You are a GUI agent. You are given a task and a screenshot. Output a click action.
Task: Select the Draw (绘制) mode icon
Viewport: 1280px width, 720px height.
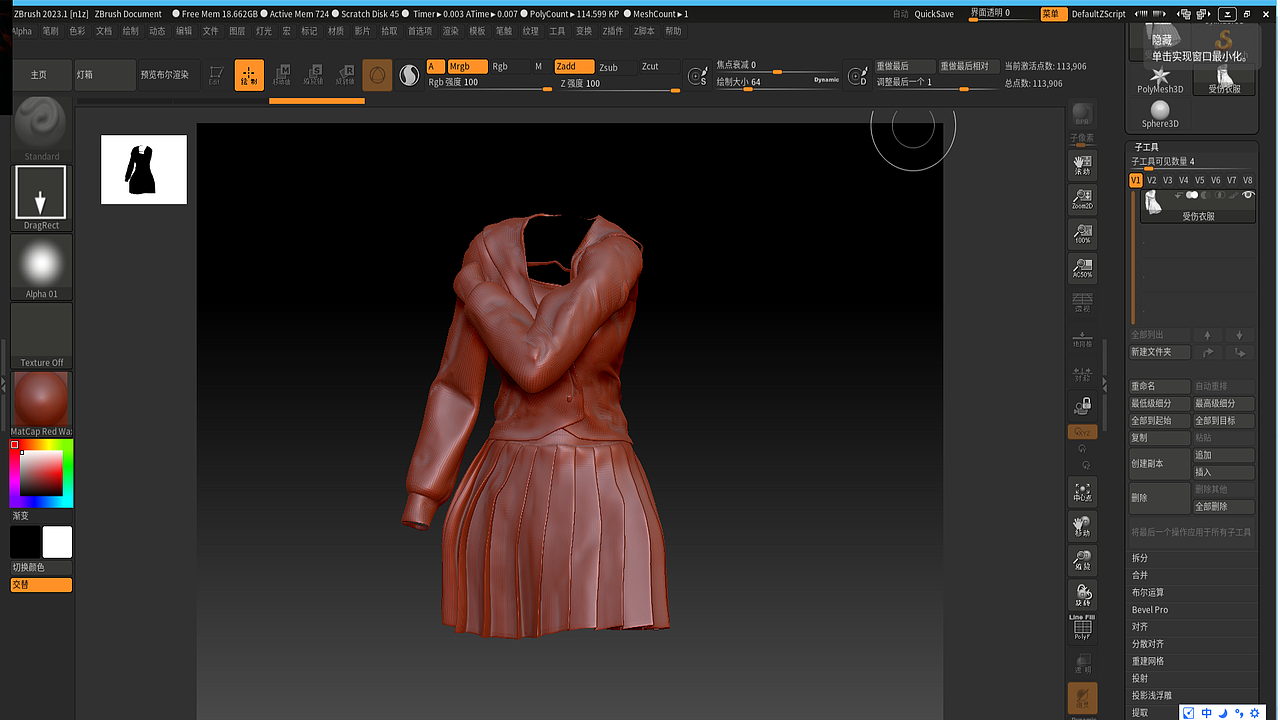tap(249, 75)
